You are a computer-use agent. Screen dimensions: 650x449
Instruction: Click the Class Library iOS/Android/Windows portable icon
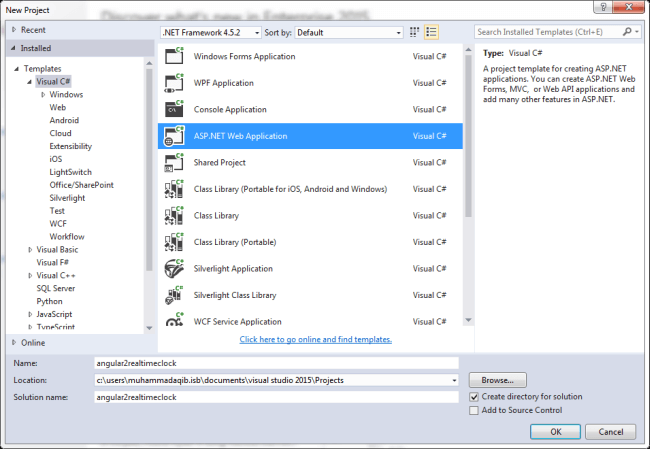click(x=174, y=189)
